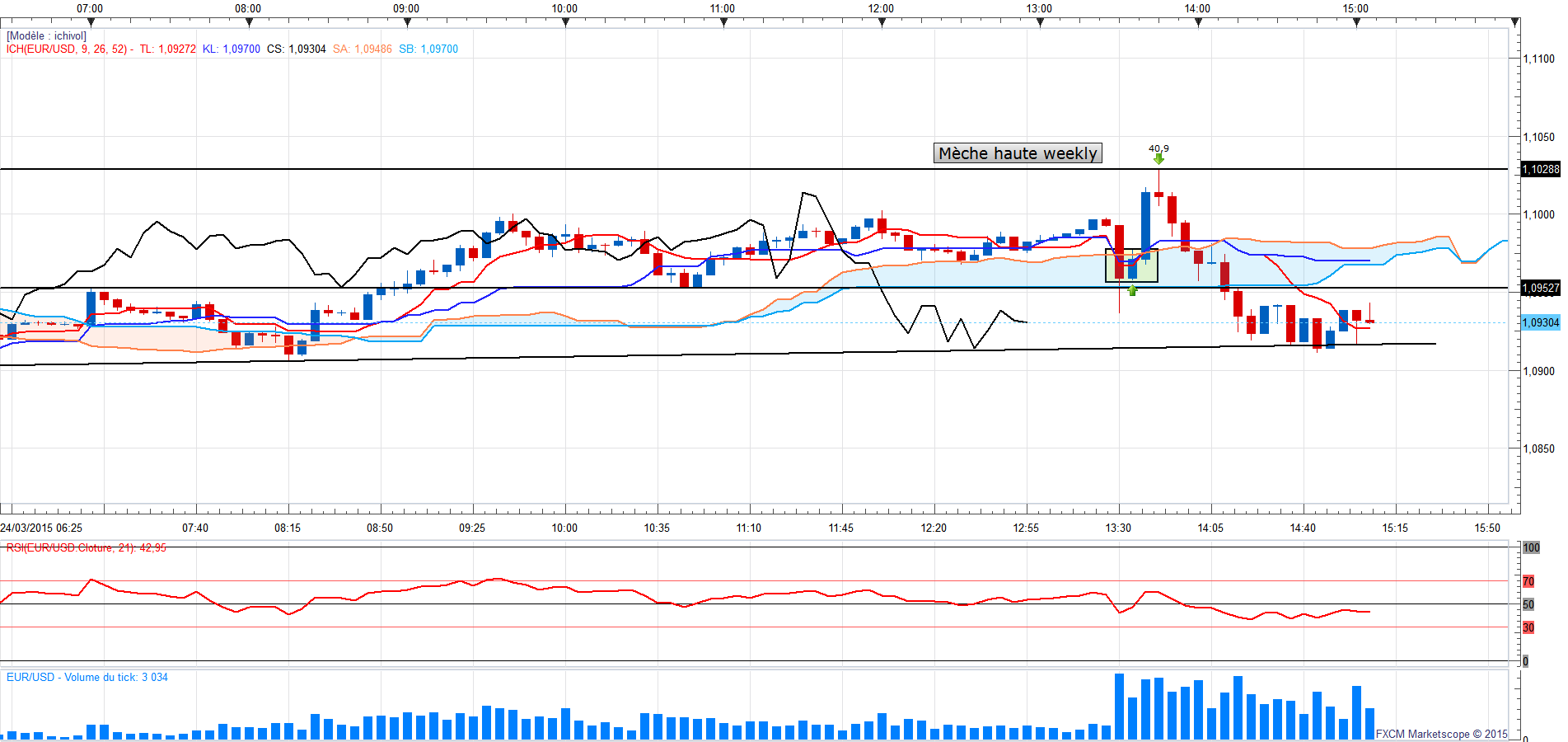The image size is (1568, 742).
Task: Click the RSI 70 overbought level tag
Action: coord(1528,581)
